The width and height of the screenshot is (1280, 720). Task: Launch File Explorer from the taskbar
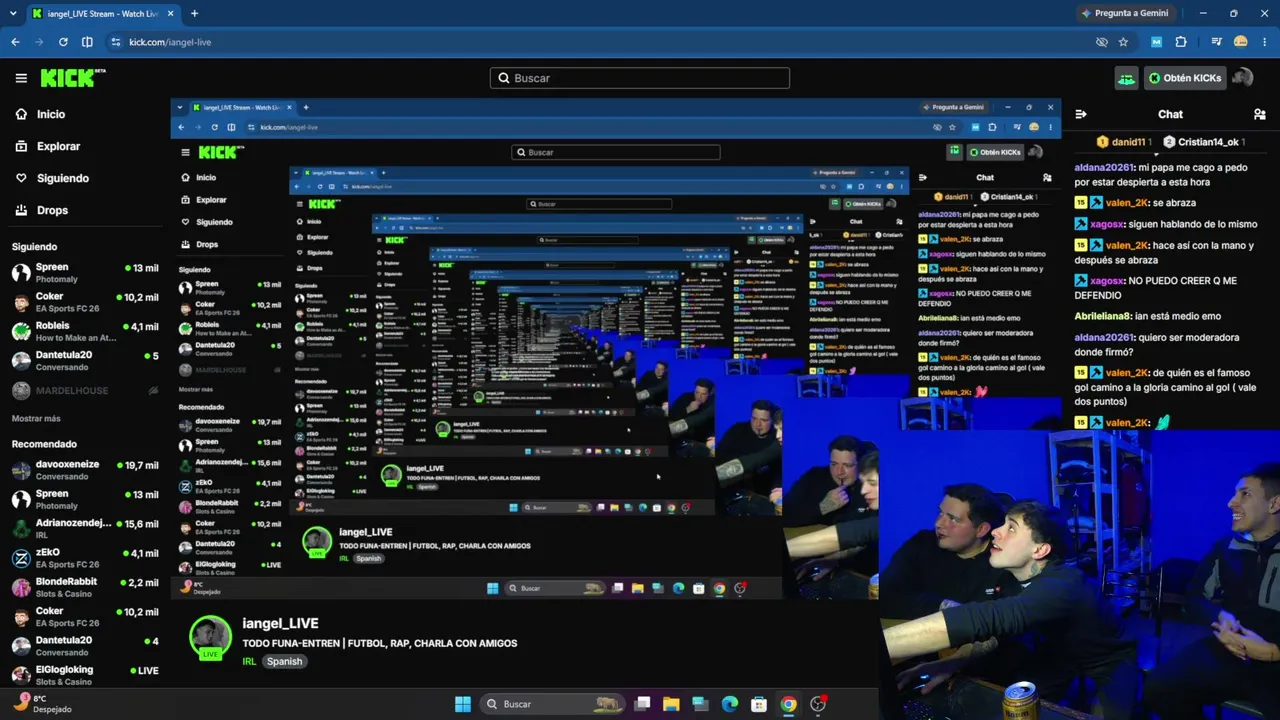[x=671, y=704]
